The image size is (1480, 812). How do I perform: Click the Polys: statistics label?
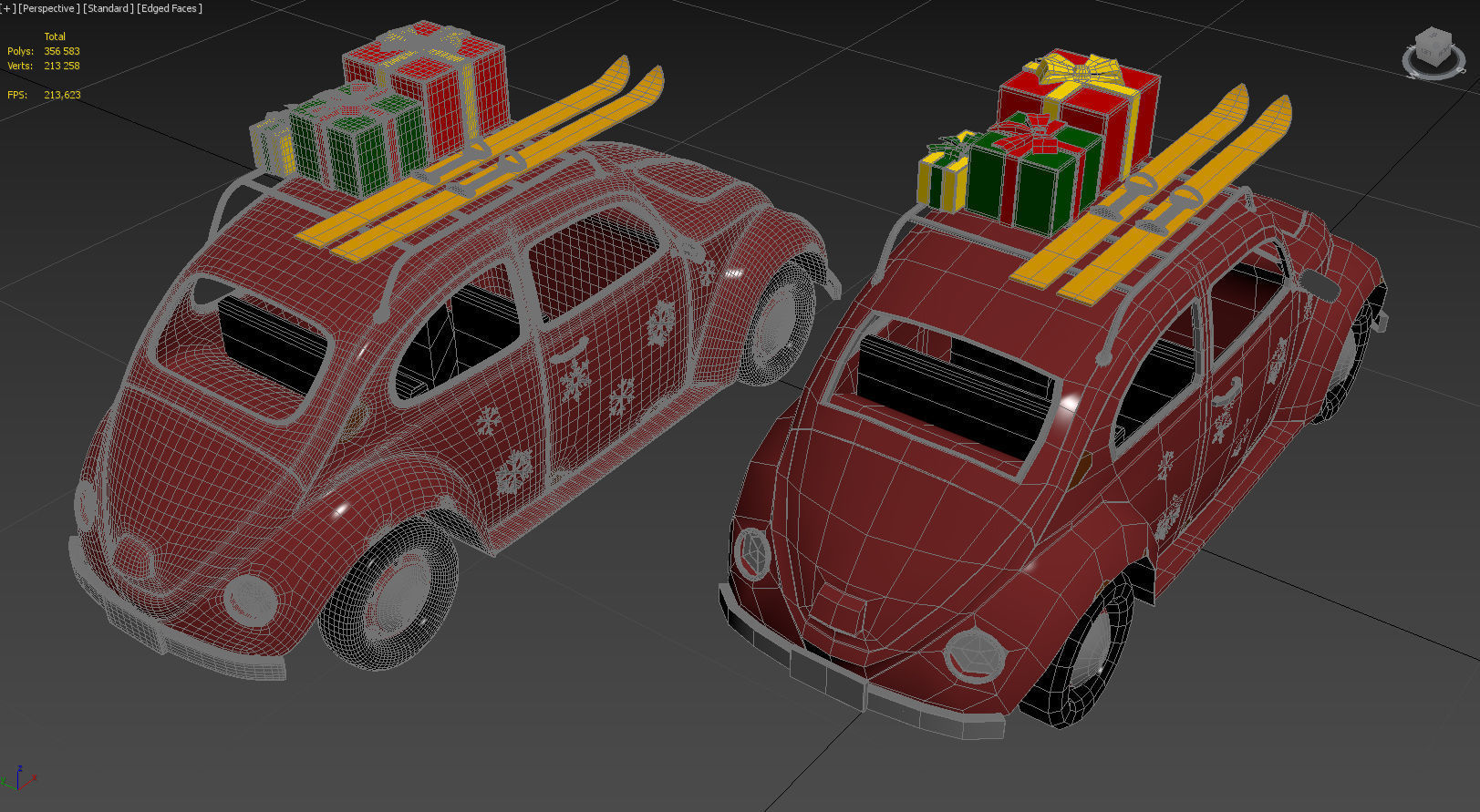click(x=20, y=51)
